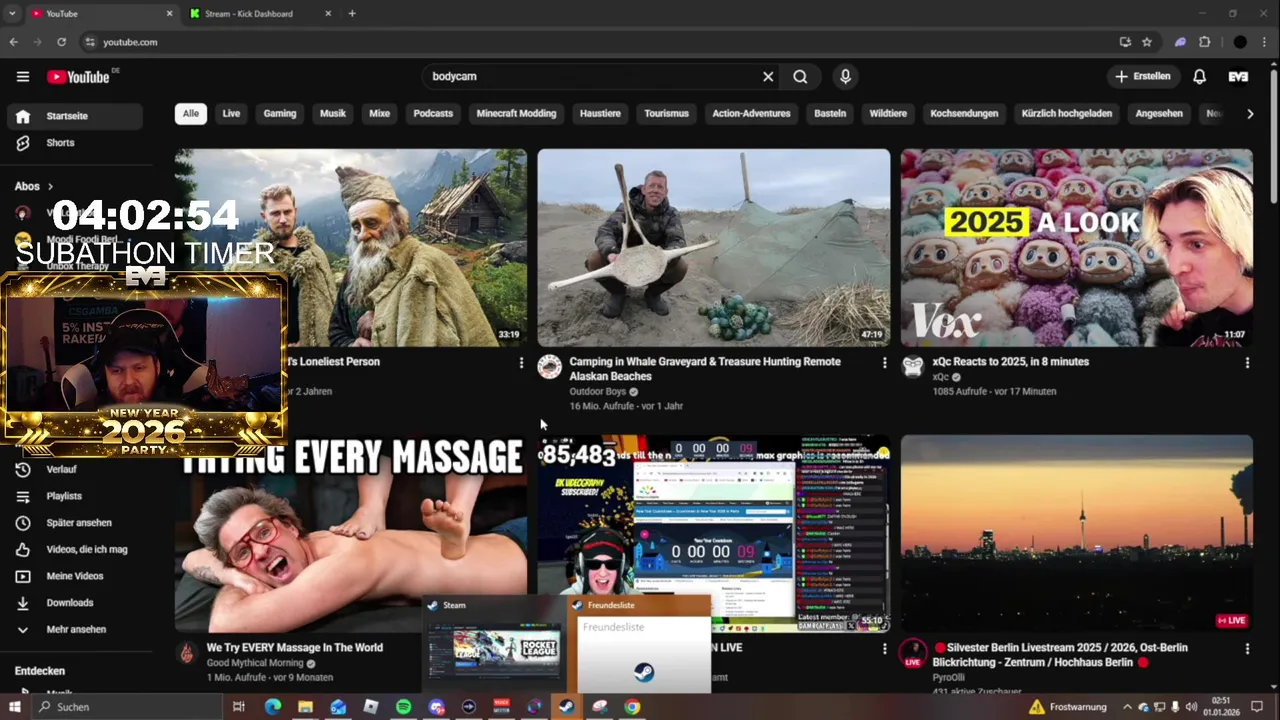Open Später ansehen list
This screenshot has height=720, width=1280.
click(x=75, y=523)
